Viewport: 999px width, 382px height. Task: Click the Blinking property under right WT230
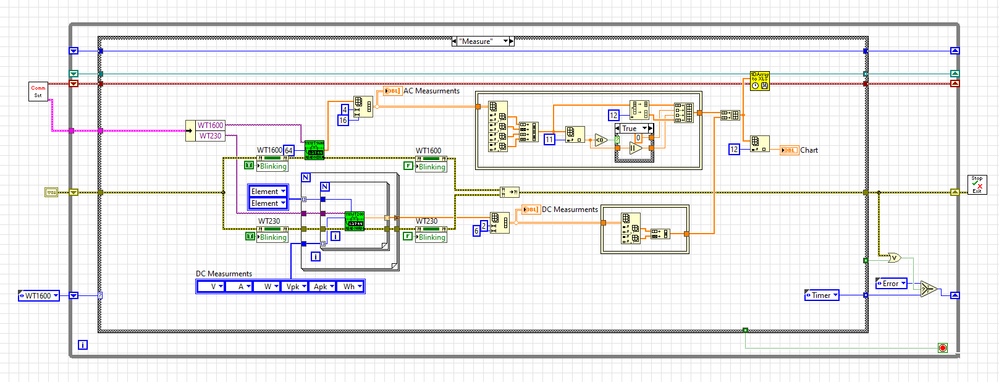[431, 237]
